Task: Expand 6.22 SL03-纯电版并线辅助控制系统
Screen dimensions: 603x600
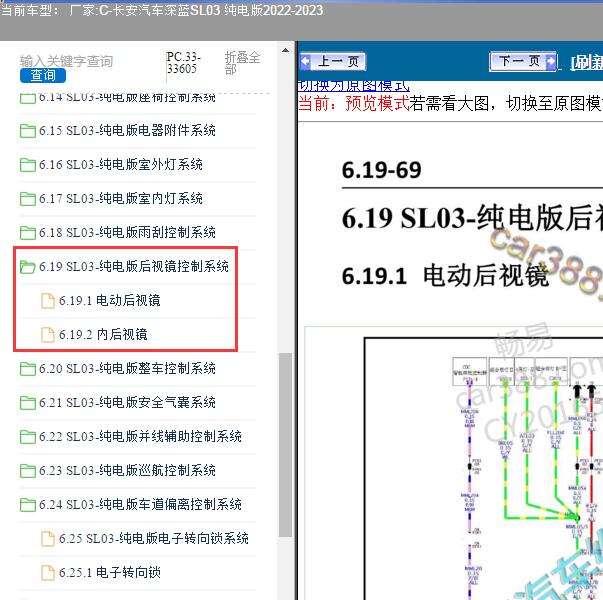Action: tap(140, 436)
